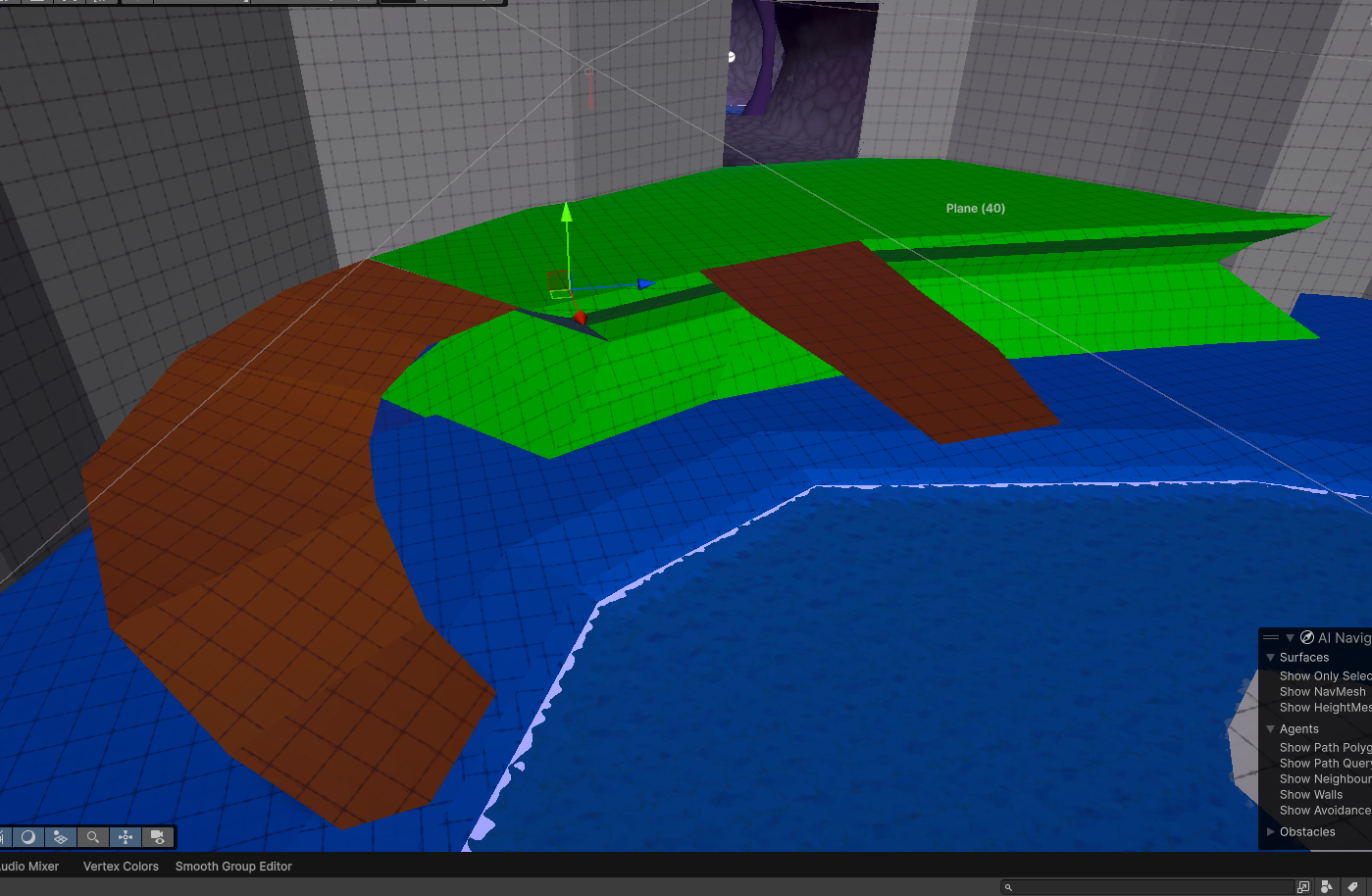The image size is (1372, 896).
Task: Click the AI Navigation compass icon
Action: tap(1307, 637)
